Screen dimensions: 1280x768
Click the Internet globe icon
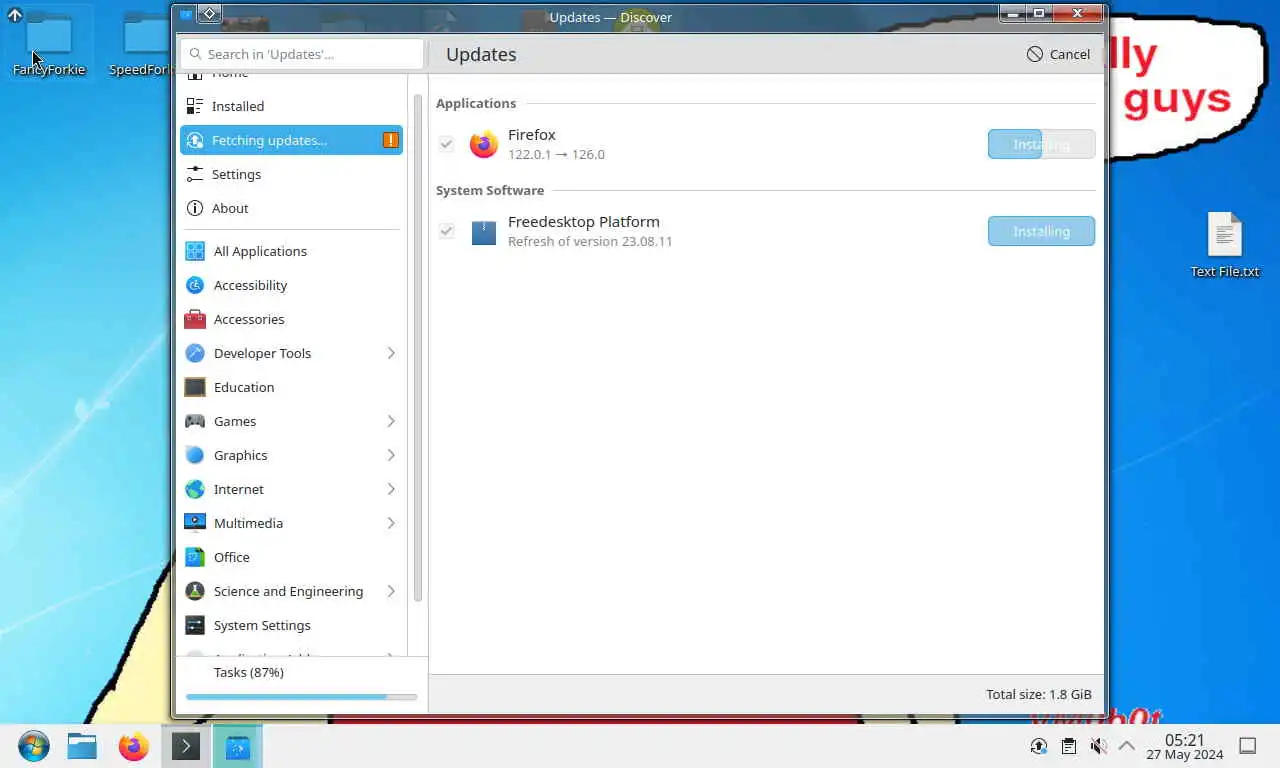(195, 489)
